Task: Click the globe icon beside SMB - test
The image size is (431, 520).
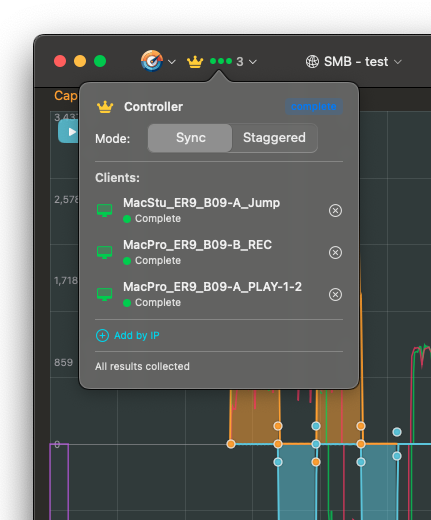Action: click(312, 62)
